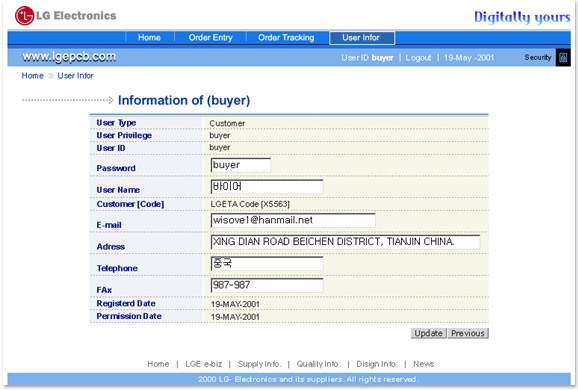Open the Quality Info. footer link

click(x=319, y=364)
